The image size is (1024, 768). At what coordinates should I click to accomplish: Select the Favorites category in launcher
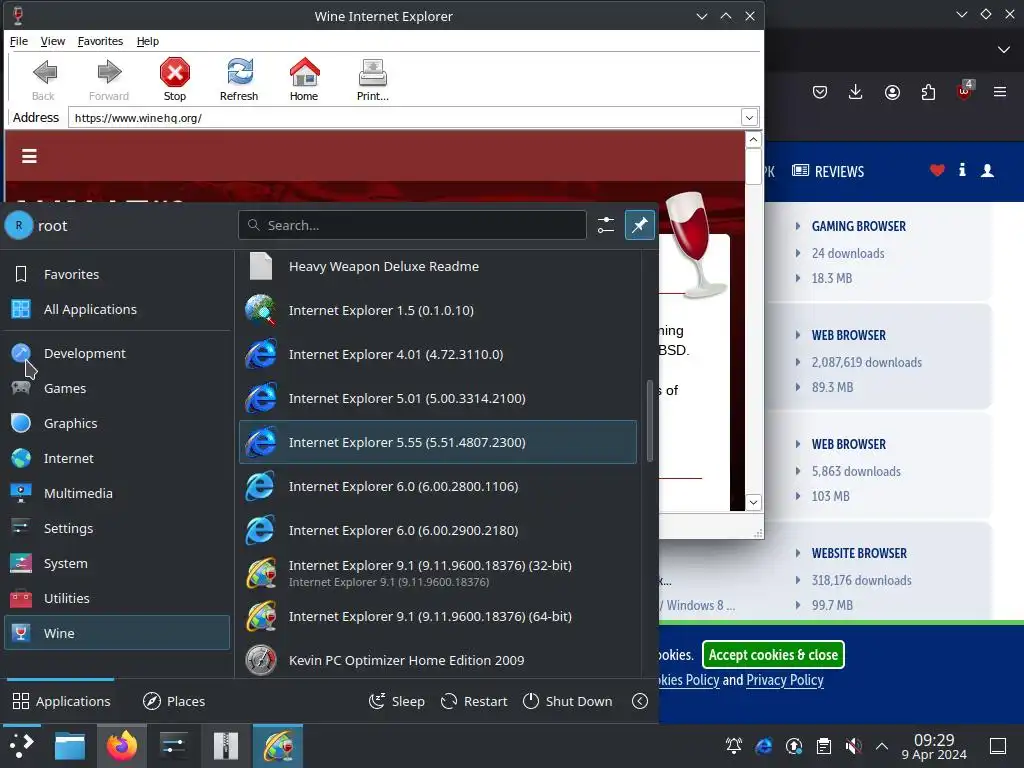coord(117,274)
